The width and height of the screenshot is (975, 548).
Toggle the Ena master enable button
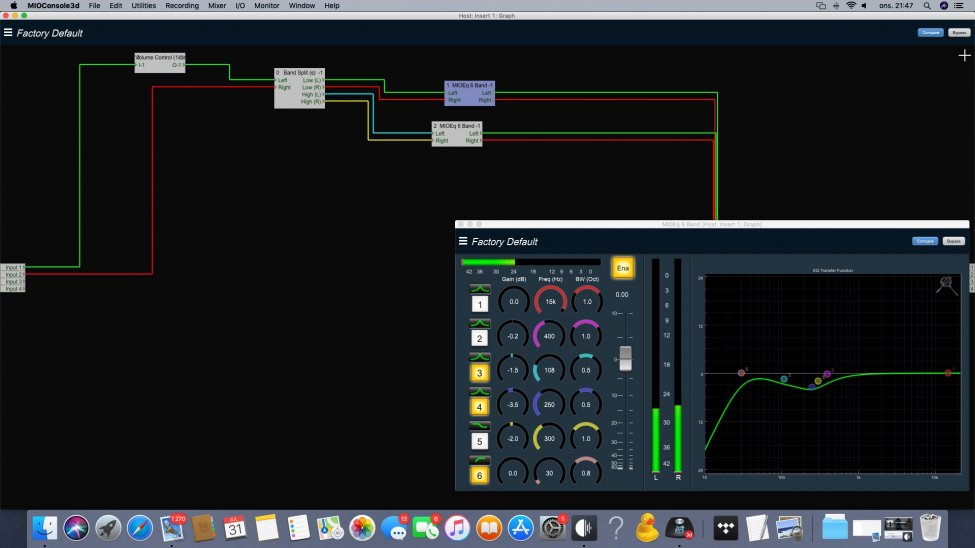[622, 267]
